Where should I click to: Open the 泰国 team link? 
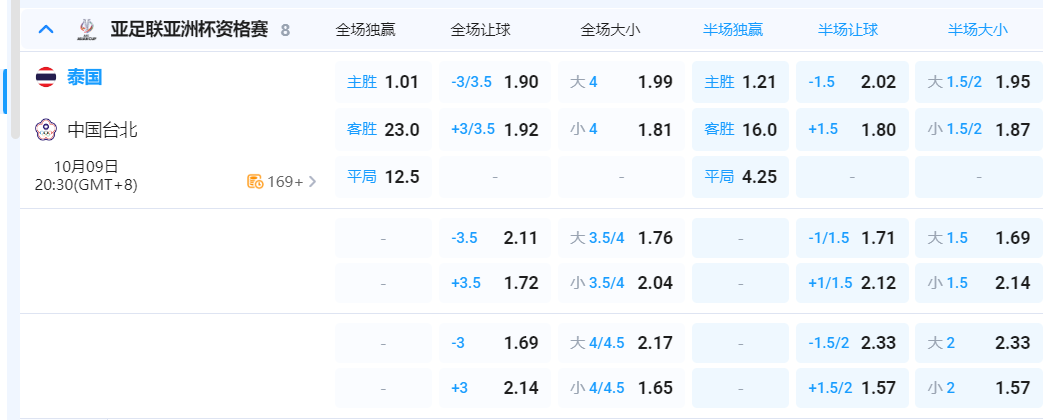click(85, 78)
